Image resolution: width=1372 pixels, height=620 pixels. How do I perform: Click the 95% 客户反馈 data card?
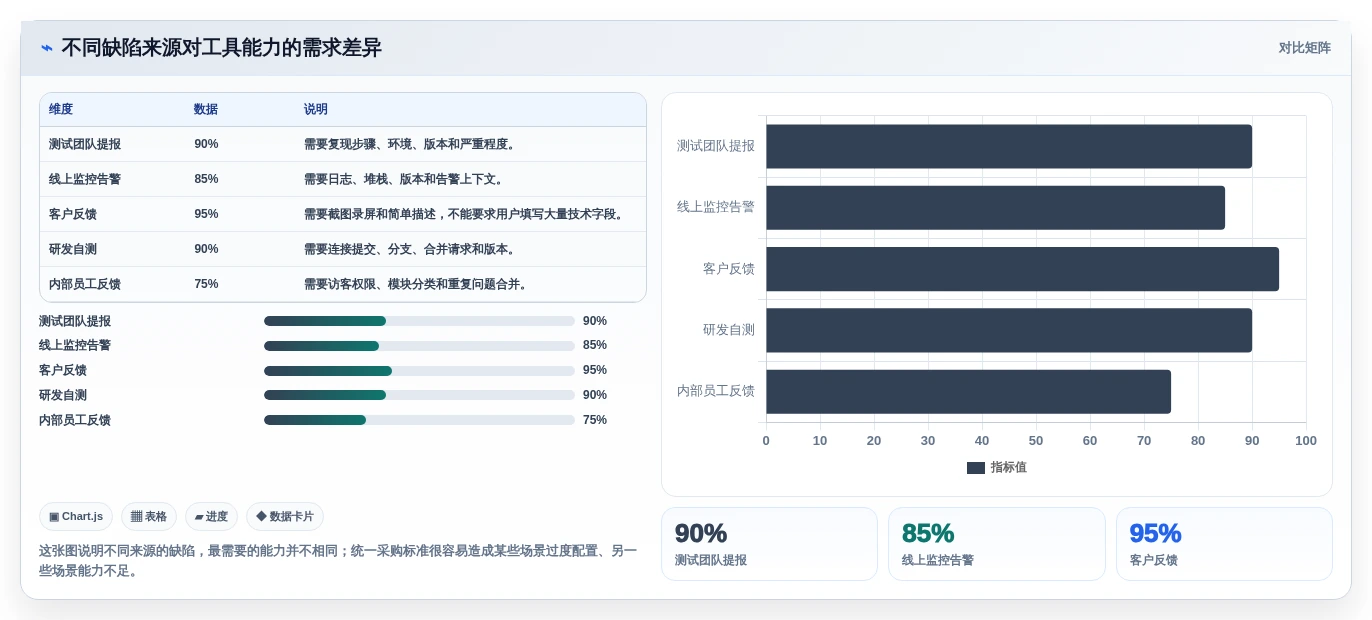(1224, 544)
